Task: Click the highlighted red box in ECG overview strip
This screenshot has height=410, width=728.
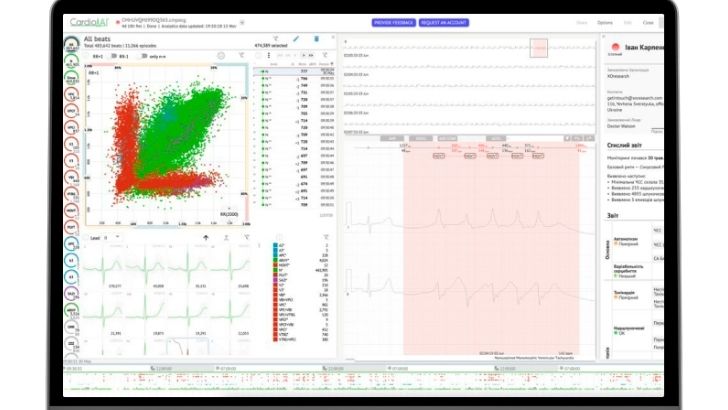Action: [x=540, y=47]
